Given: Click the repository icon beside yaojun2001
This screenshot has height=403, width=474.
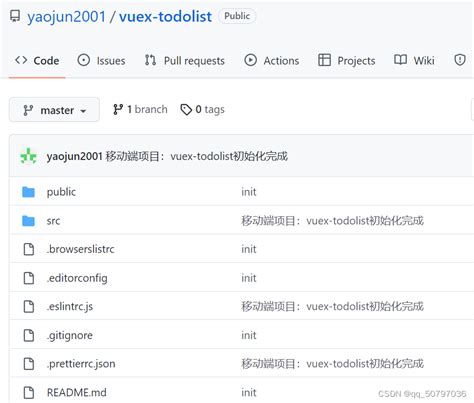Looking at the screenshot, I should pos(15,16).
